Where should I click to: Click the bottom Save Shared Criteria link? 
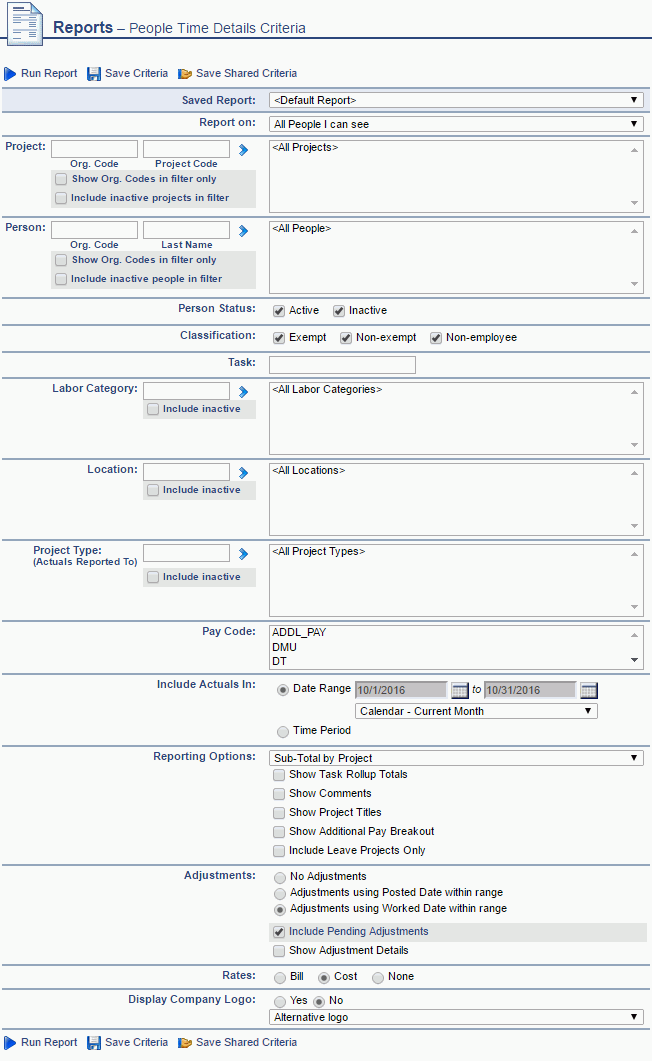246,1042
